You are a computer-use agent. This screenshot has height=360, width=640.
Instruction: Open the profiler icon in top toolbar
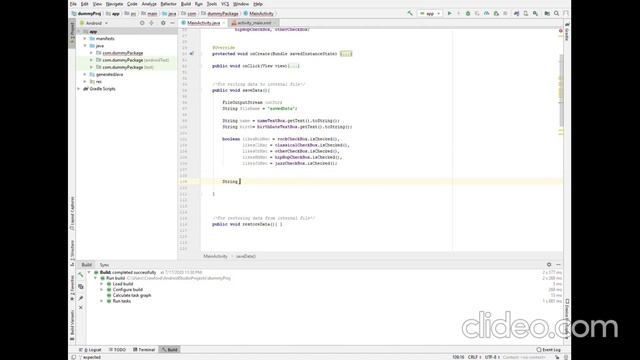tap(487, 13)
